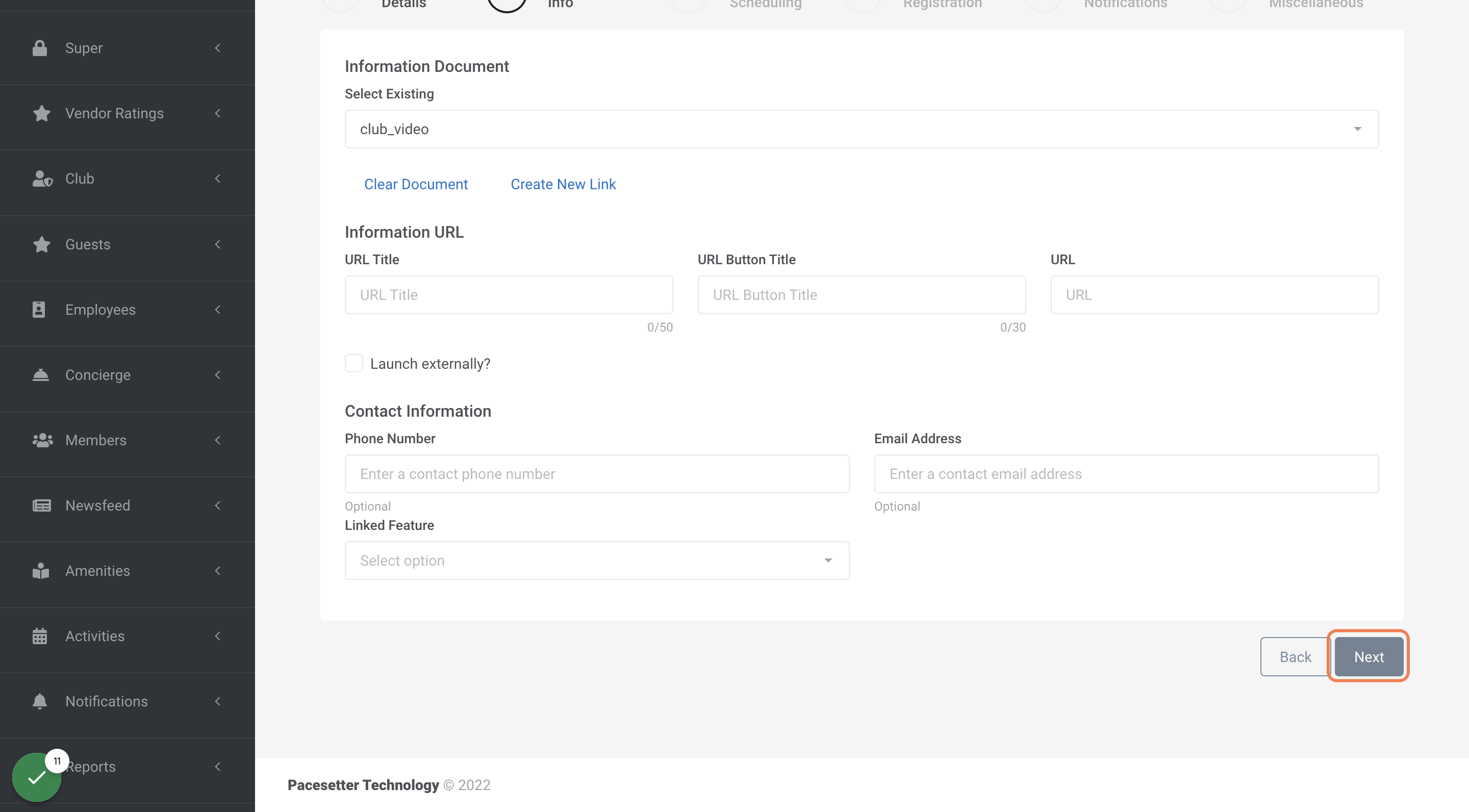Click the Newsfeed newspaper icon
Screen dimensions: 1469x812
tap(42, 506)
